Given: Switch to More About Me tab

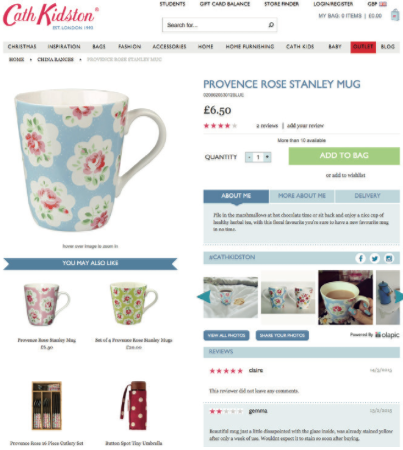Looking at the screenshot, I should (302, 196).
